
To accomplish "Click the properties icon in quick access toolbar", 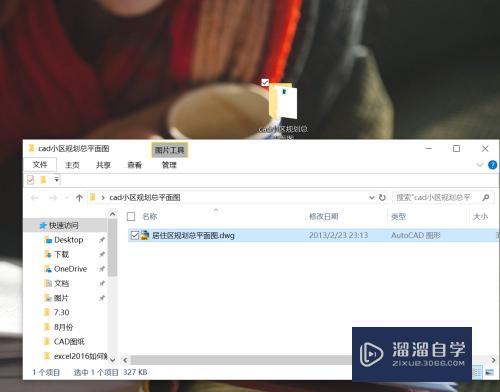I will point(30,180).
